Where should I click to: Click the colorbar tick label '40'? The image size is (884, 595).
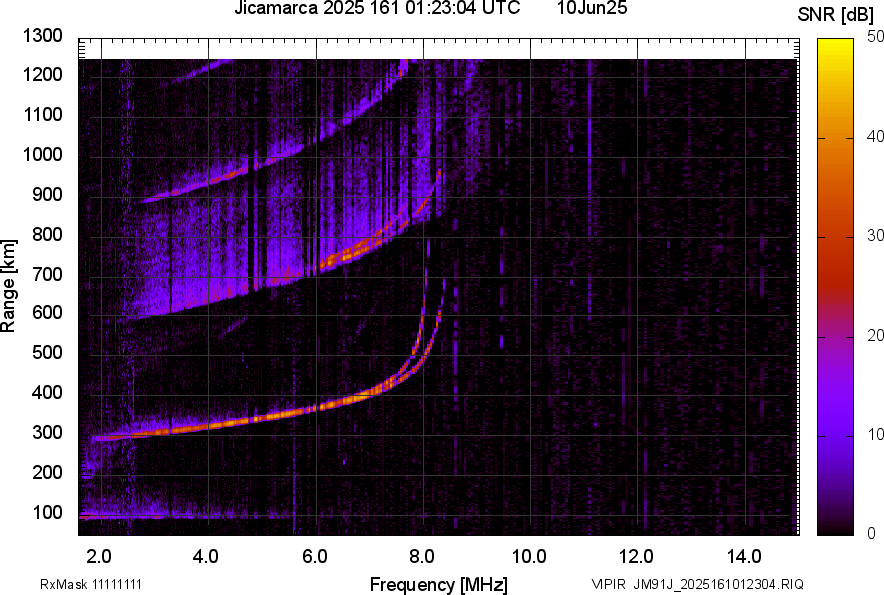[x=876, y=136]
